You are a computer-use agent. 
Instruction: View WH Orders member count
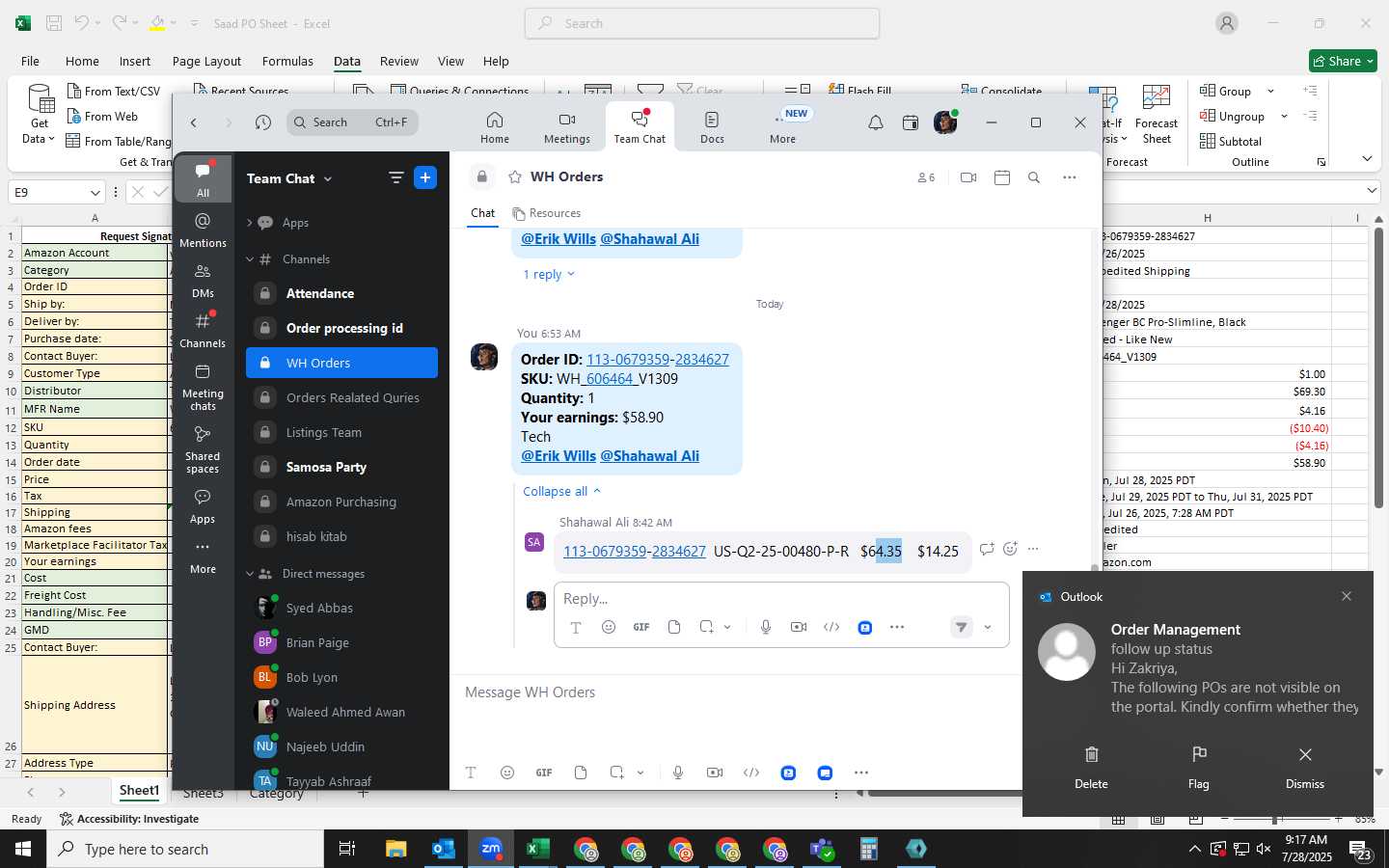[x=926, y=177]
